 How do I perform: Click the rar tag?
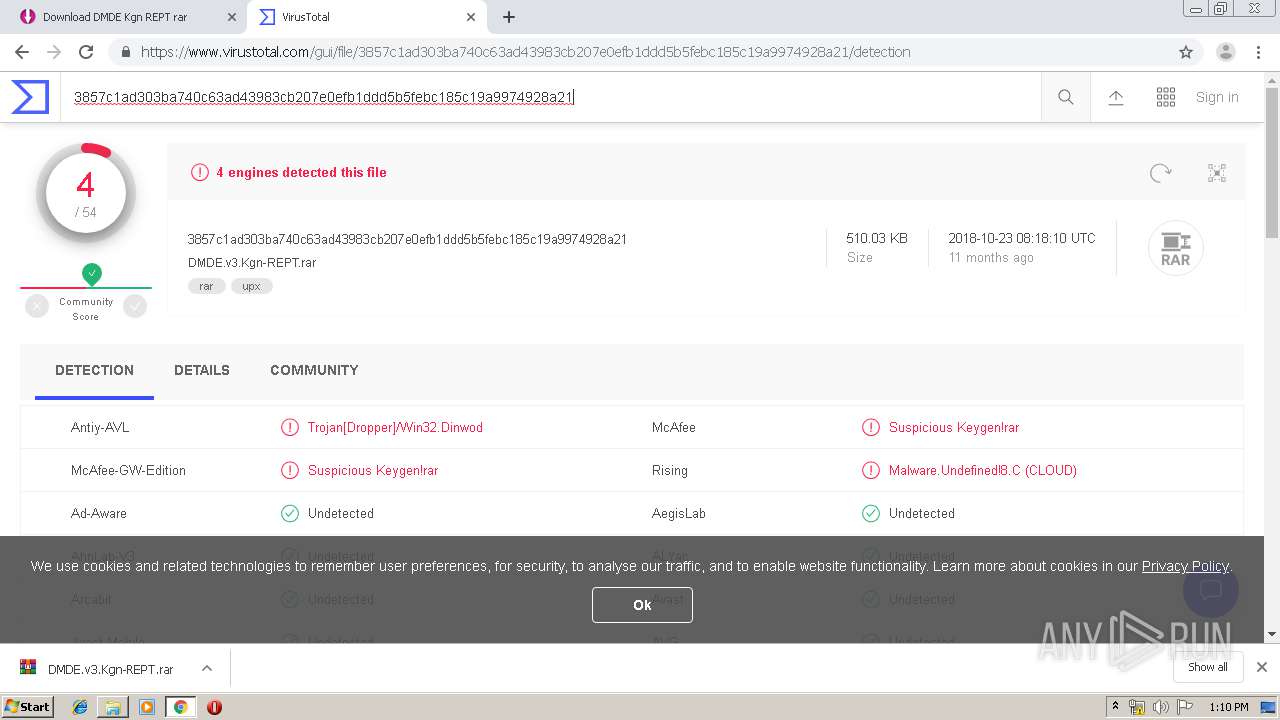coord(206,286)
